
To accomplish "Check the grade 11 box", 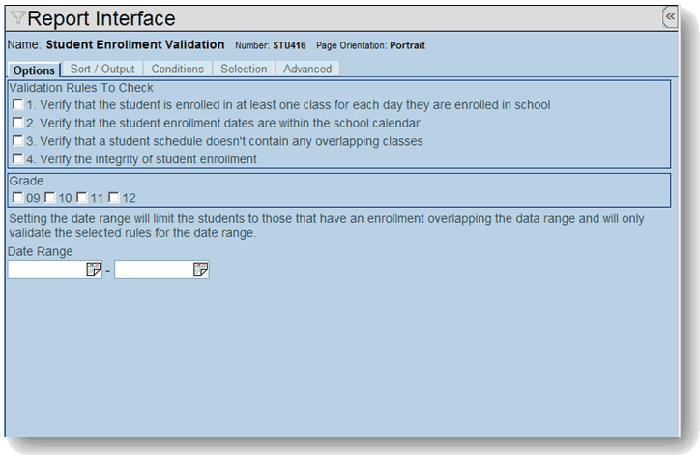I will tap(82, 197).
